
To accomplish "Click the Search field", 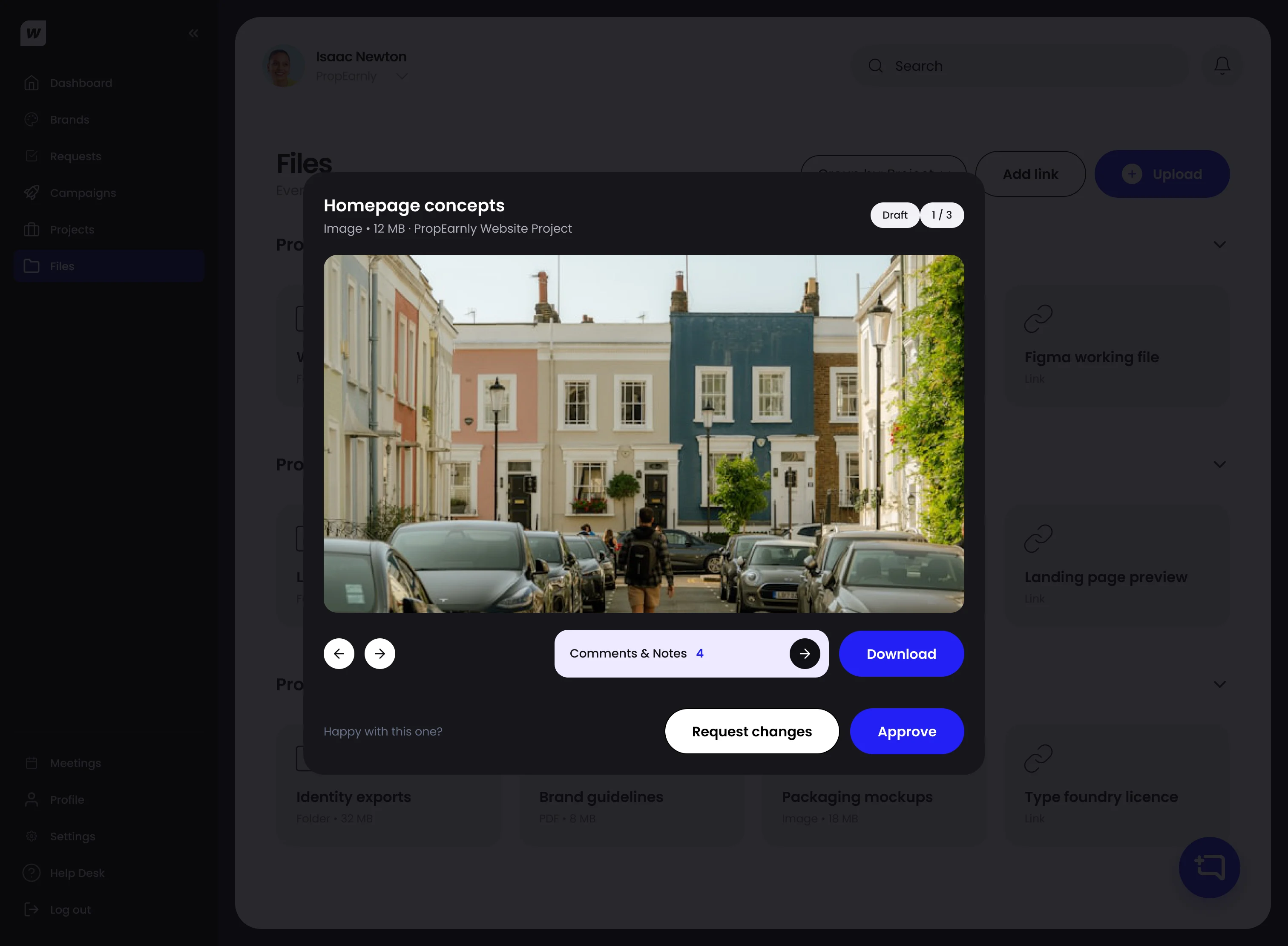I will pyautogui.click(x=1020, y=66).
